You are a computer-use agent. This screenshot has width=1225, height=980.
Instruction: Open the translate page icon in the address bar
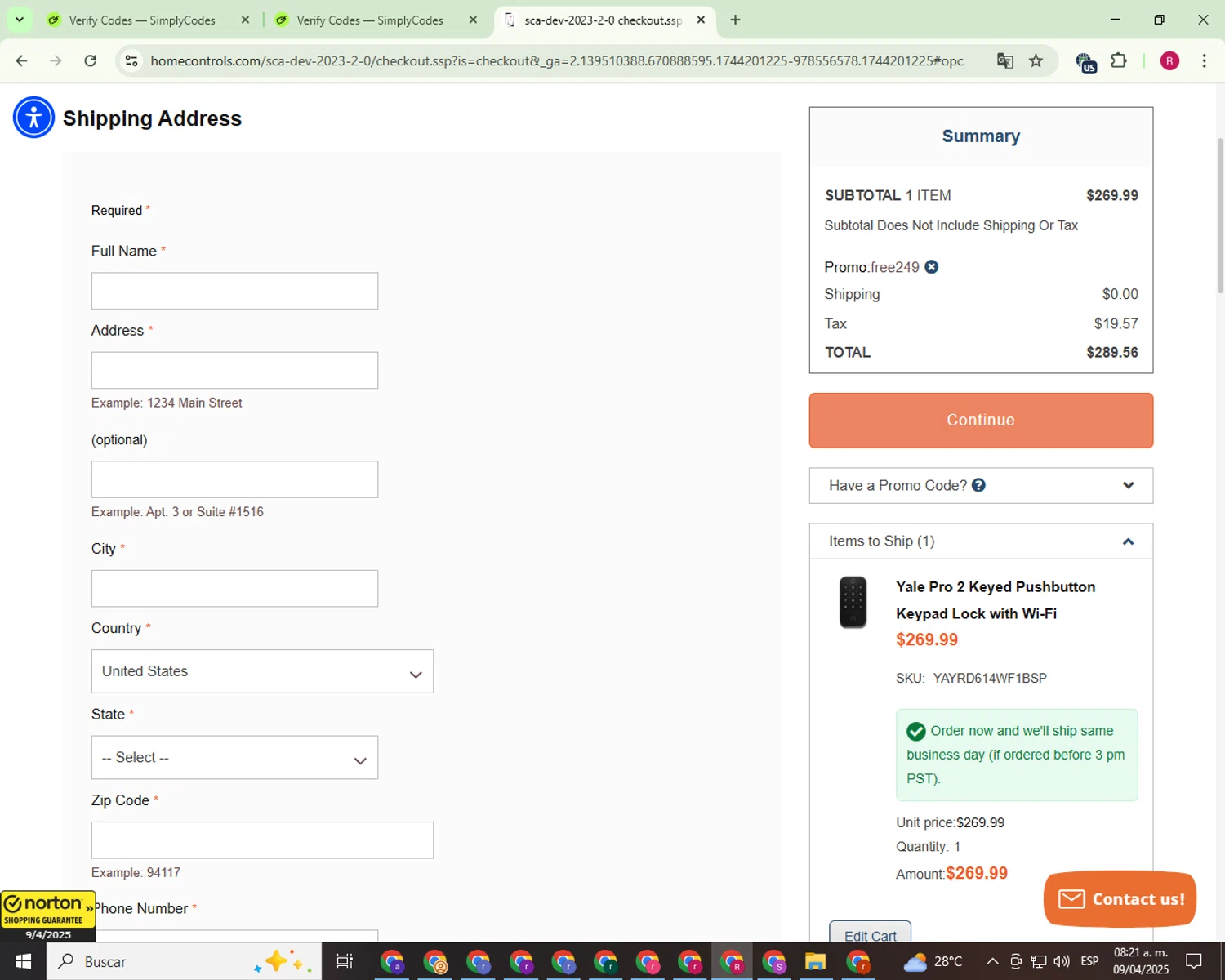[x=1005, y=60]
